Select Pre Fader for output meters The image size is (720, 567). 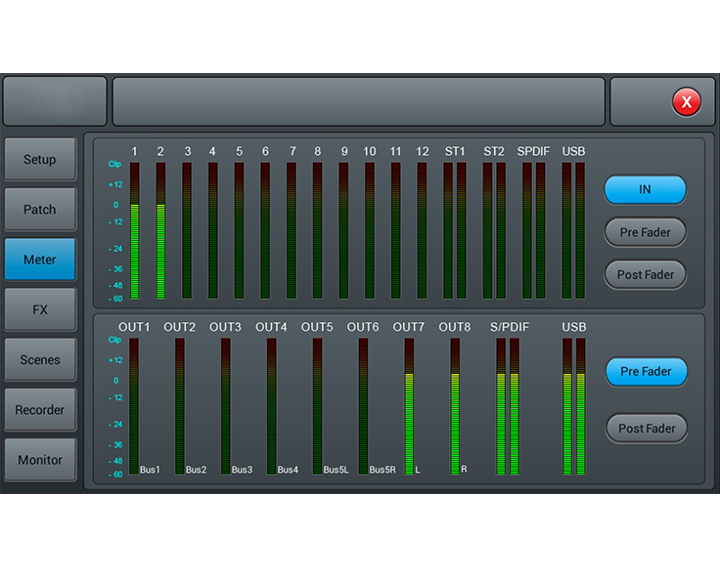click(x=646, y=372)
